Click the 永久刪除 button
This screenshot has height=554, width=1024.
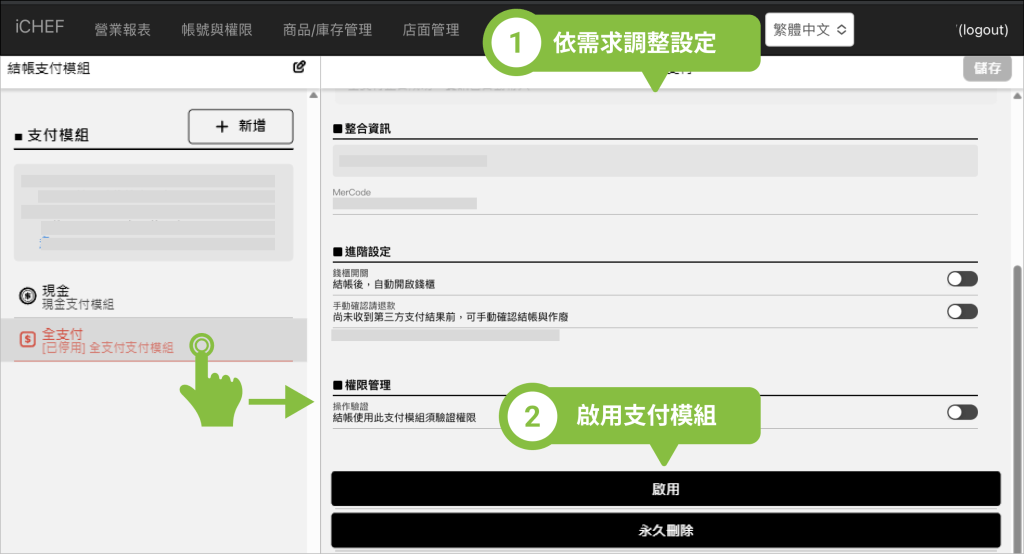coord(665,530)
